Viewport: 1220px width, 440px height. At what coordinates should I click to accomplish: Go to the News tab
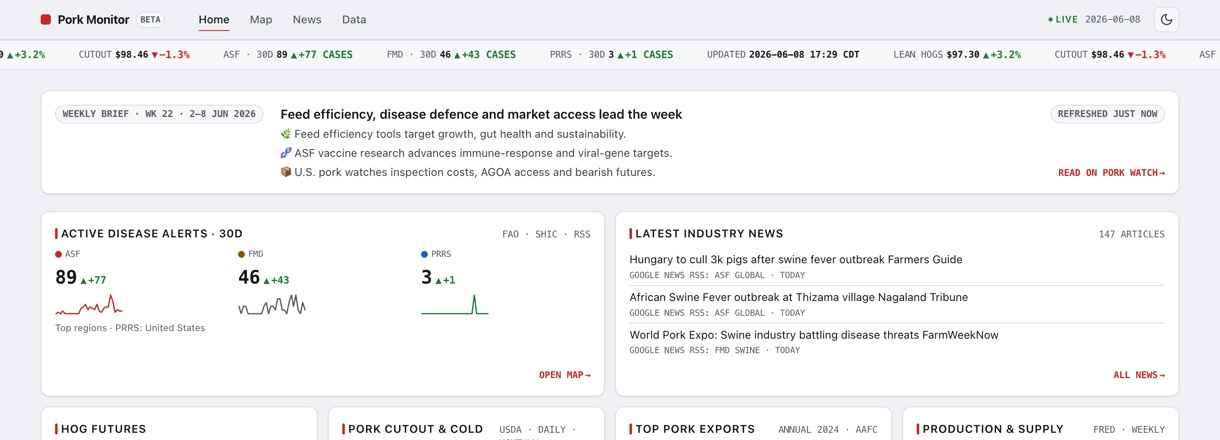[x=307, y=19]
